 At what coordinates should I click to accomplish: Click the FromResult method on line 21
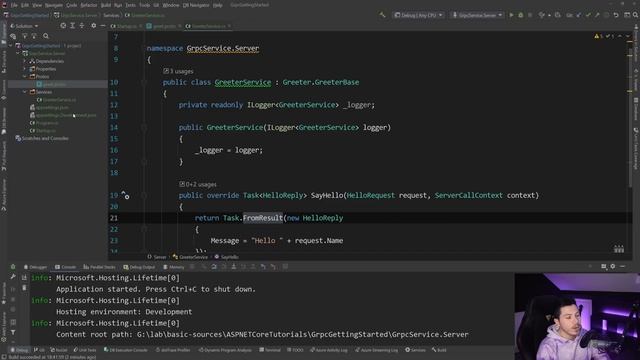(263, 218)
